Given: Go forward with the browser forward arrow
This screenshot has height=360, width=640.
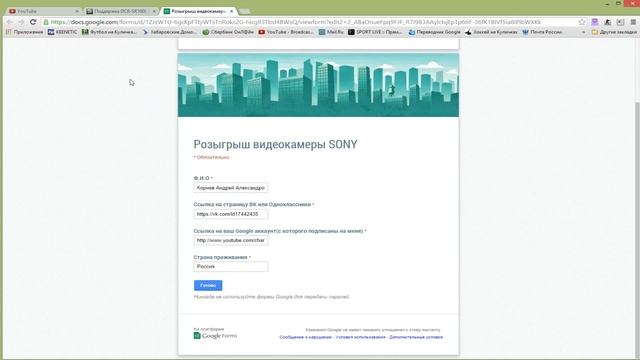Looking at the screenshot, I should (21, 22).
